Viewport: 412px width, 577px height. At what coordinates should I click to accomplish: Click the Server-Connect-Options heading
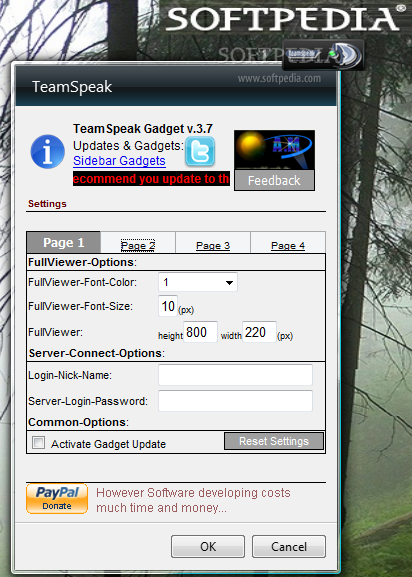[x=97, y=353]
